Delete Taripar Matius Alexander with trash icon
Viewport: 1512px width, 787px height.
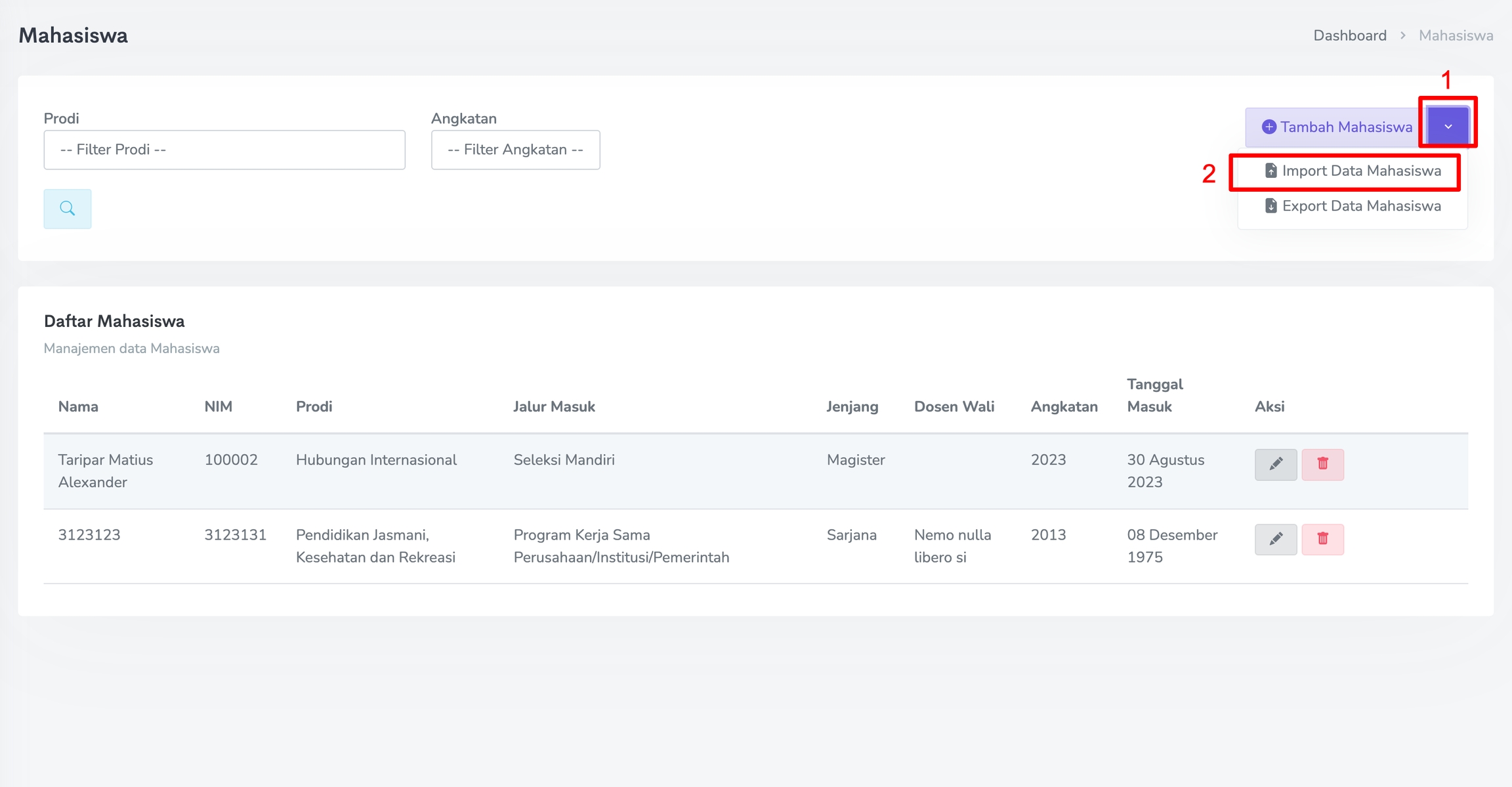(x=1322, y=464)
